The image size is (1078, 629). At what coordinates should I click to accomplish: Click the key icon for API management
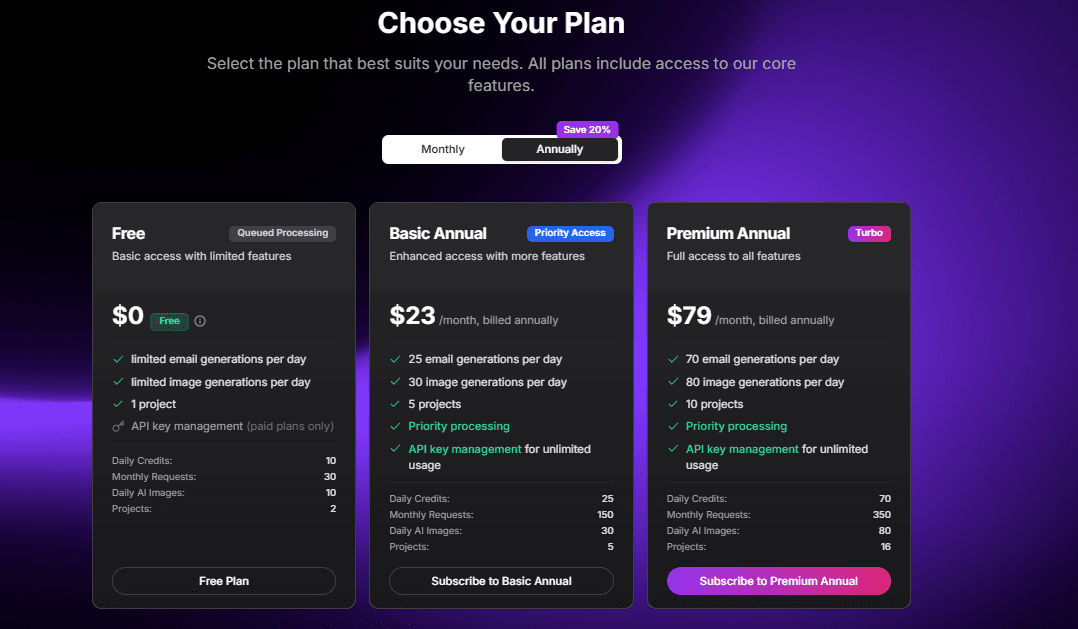pyautogui.click(x=118, y=427)
